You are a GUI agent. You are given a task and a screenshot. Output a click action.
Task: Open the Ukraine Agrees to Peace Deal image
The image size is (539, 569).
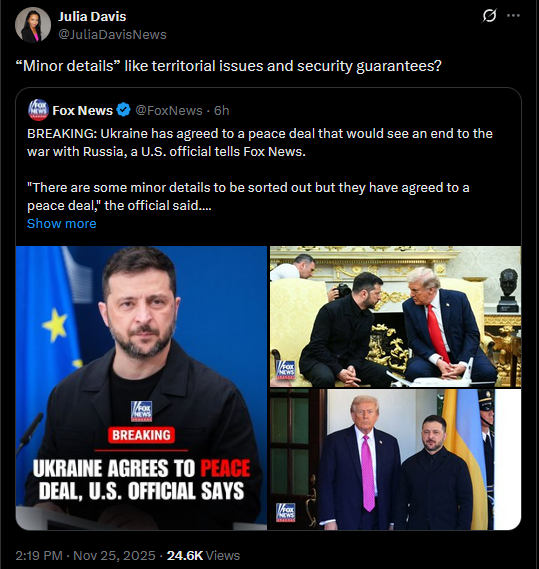tap(141, 388)
